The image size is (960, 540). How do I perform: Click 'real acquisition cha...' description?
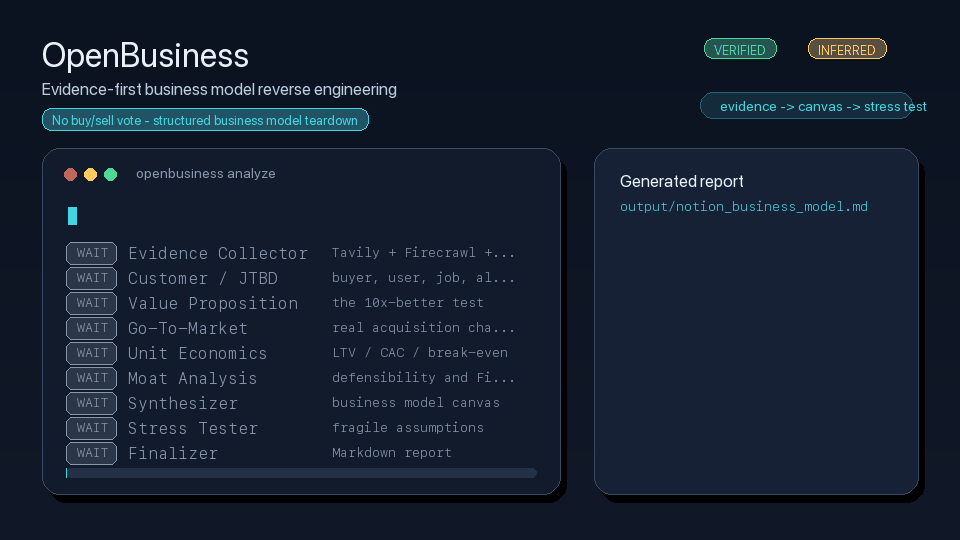[424, 328]
